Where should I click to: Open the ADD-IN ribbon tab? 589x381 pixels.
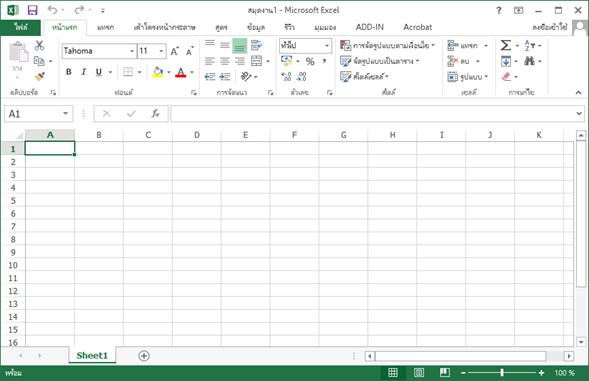pos(370,27)
